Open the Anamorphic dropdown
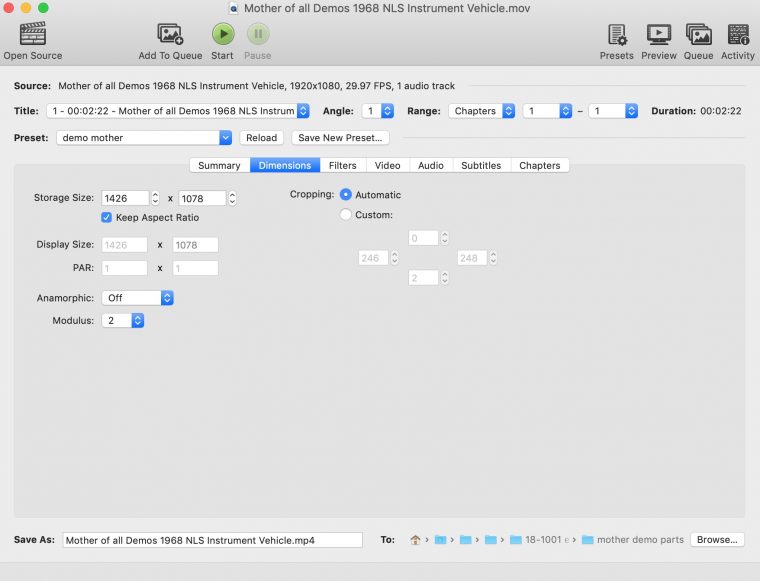Screen dimensions: 760x581 138,298
